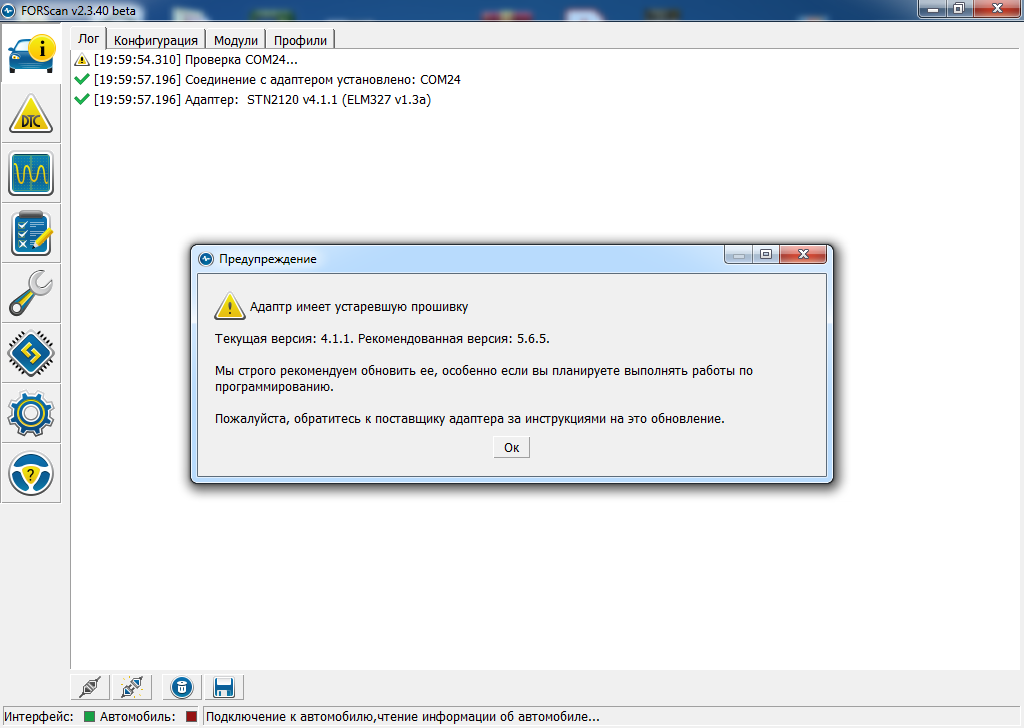The height and width of the screenshot is (728, 1024).
Task: Select the STN2120 adapter log entry
Action: point(262,99)
